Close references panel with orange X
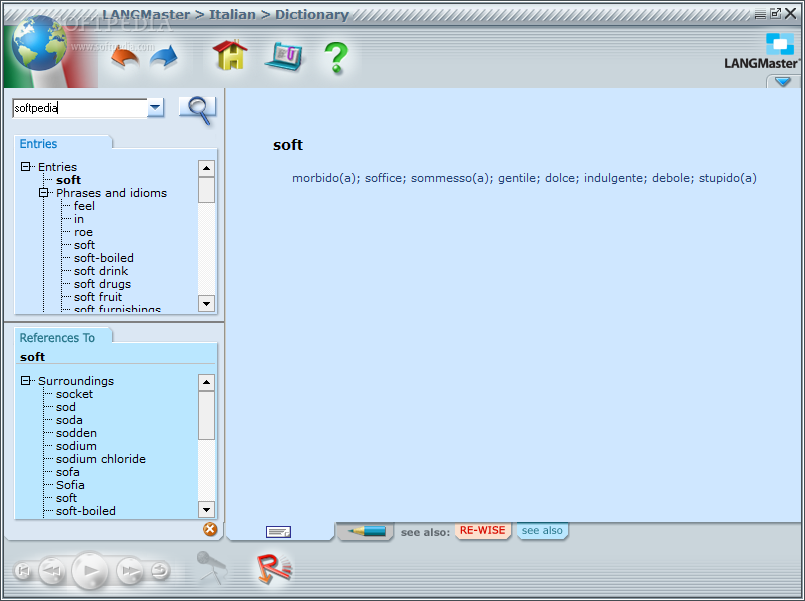The width and height of the screenshot is (805, 601). tap(210, 529)
